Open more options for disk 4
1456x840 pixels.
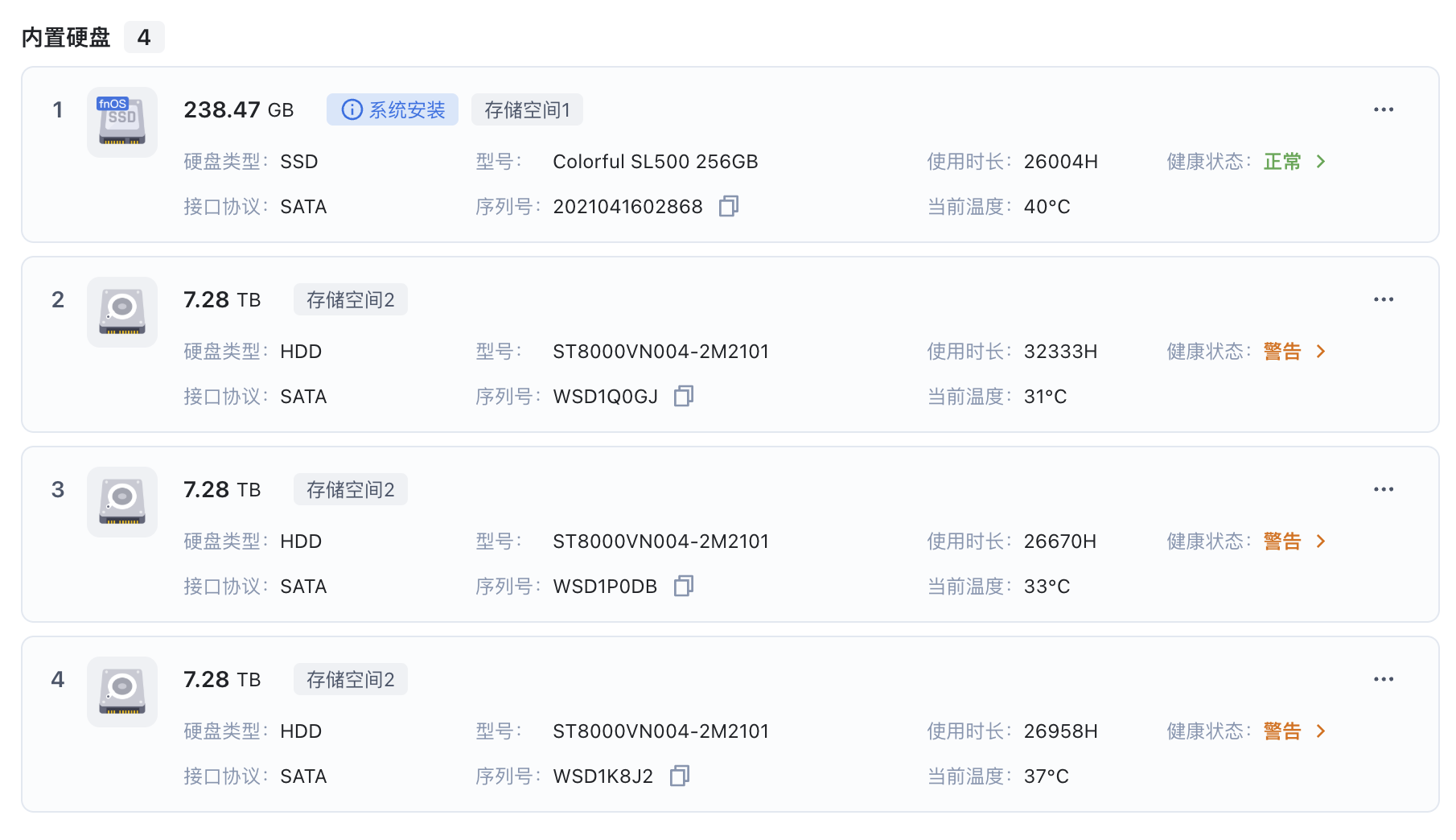pos(1384,679)
